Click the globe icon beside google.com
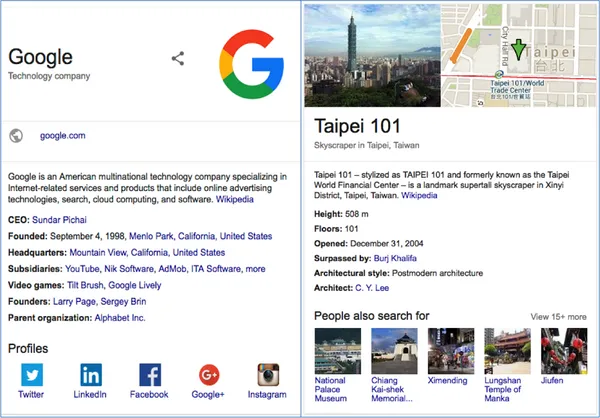 click(x=16, y=136)
